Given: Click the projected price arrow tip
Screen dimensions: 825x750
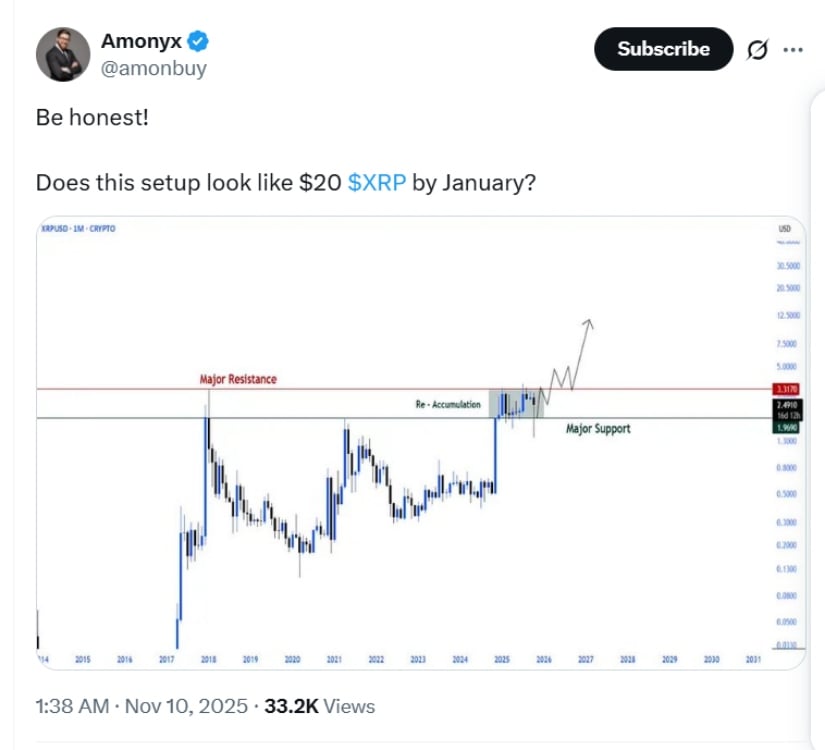Looking at the screenshot, I should pos(589,321).
